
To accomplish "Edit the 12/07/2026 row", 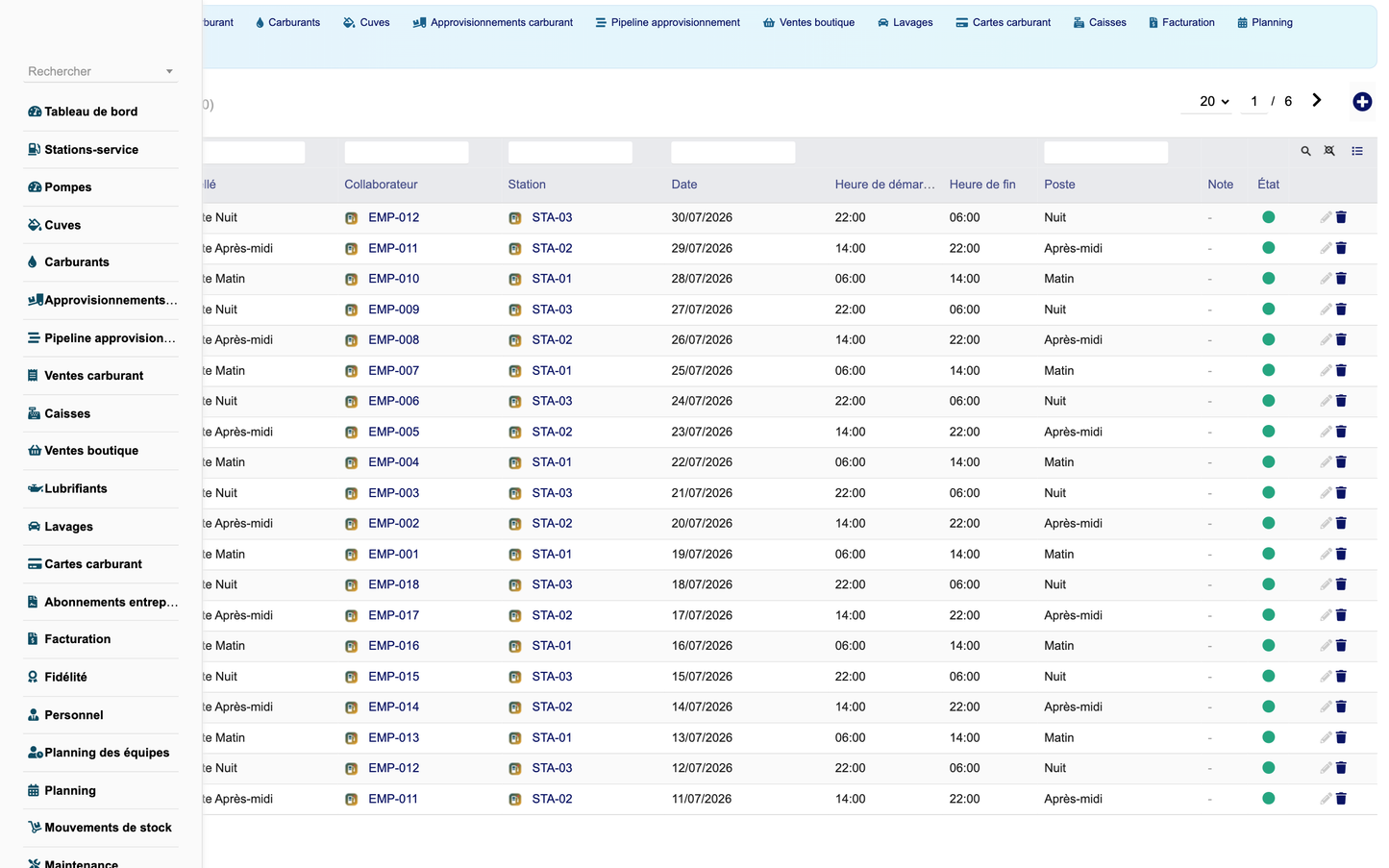I will [1326, 768].
